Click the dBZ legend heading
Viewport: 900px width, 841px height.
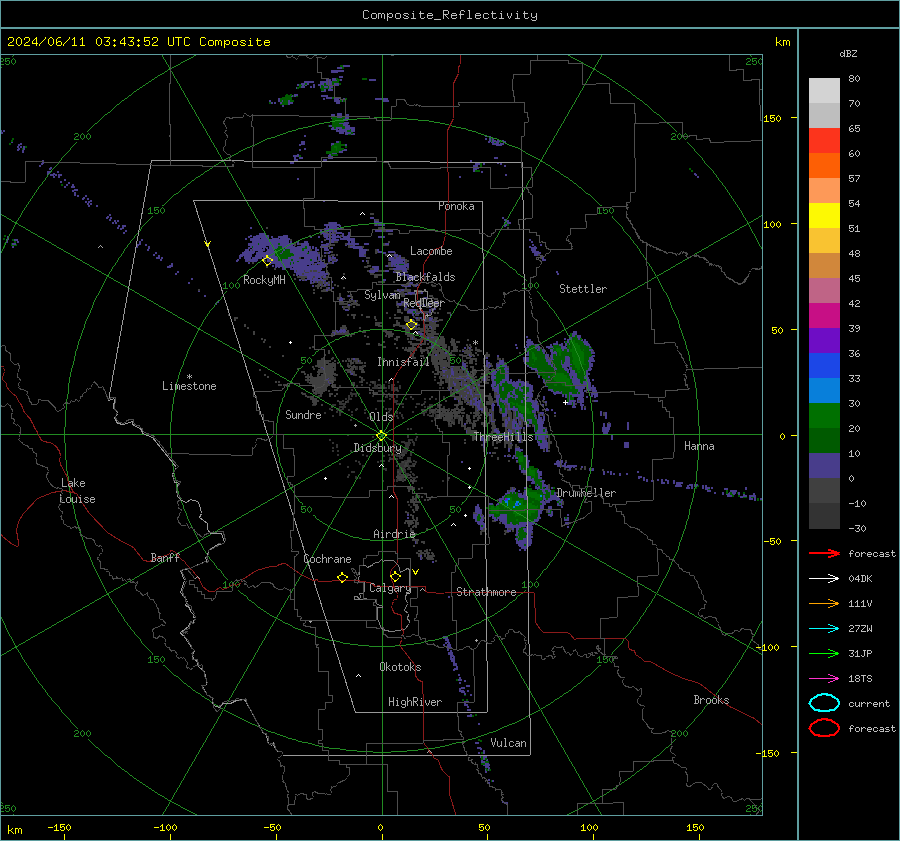click(x=848, y=53)
